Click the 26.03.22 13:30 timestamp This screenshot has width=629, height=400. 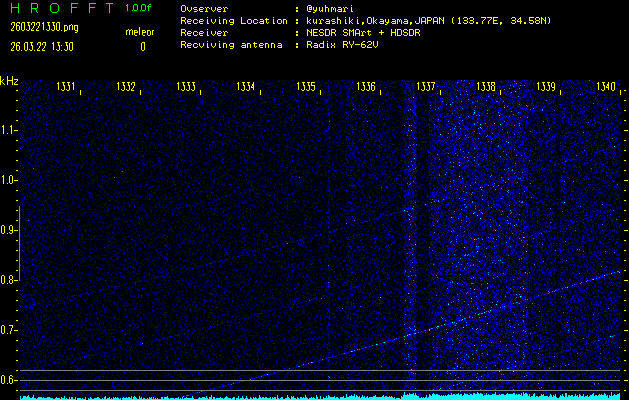[x=40, y=46]
